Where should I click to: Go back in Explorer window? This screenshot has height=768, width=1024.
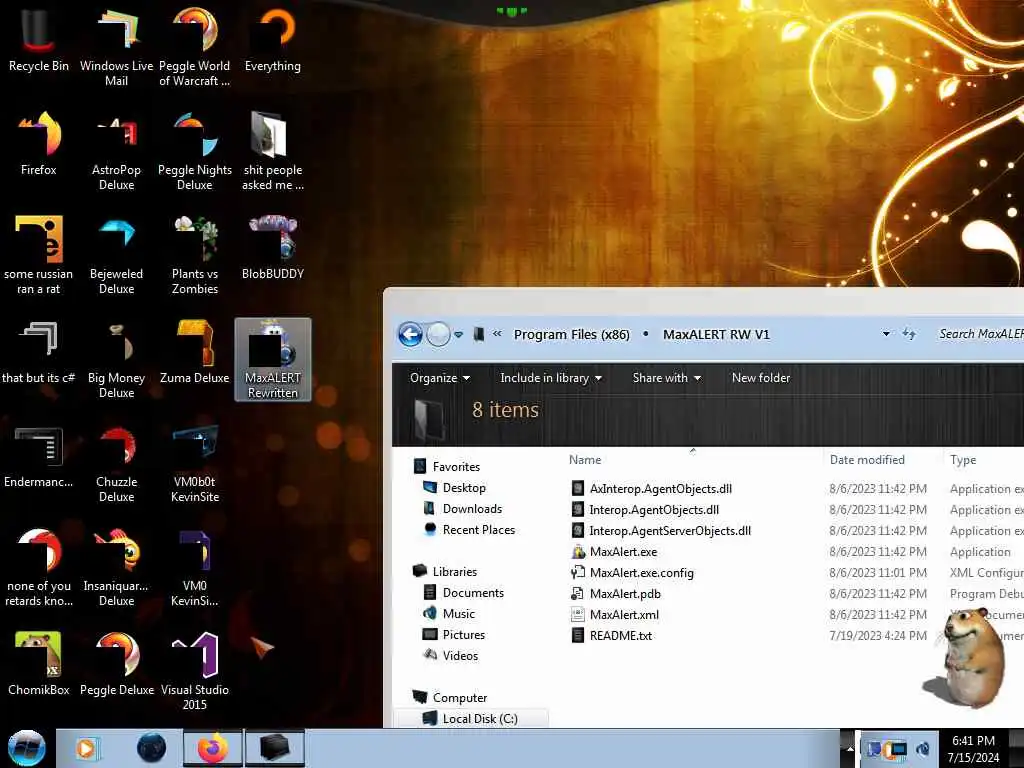tap(410, 334)
